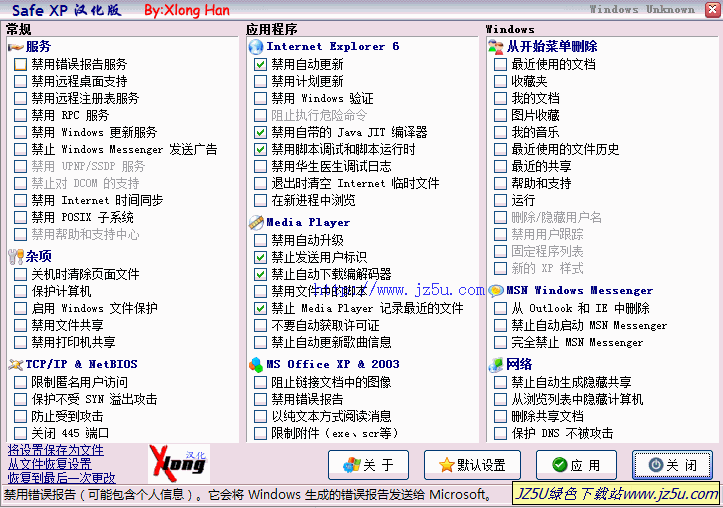Click the MS Office XP & 2003 icon
723x508 pixels.
click(x=256, y=365)
